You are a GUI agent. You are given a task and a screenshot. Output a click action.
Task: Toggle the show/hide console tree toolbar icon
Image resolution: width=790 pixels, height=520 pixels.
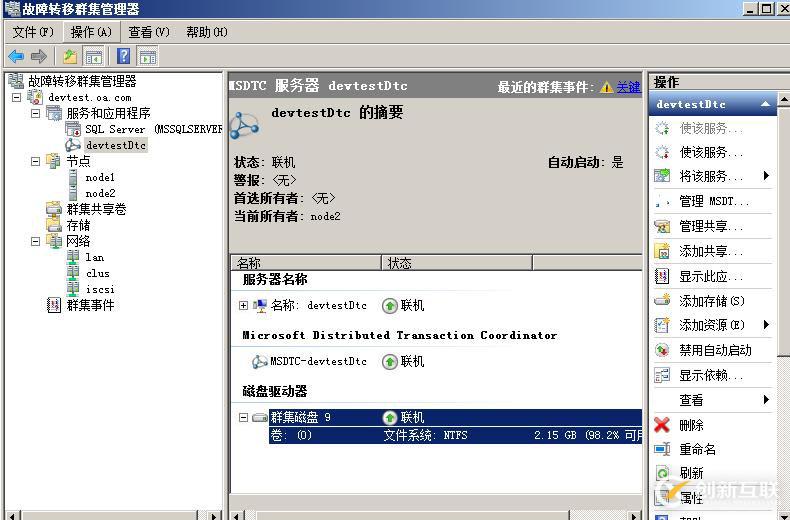point(94,56)
